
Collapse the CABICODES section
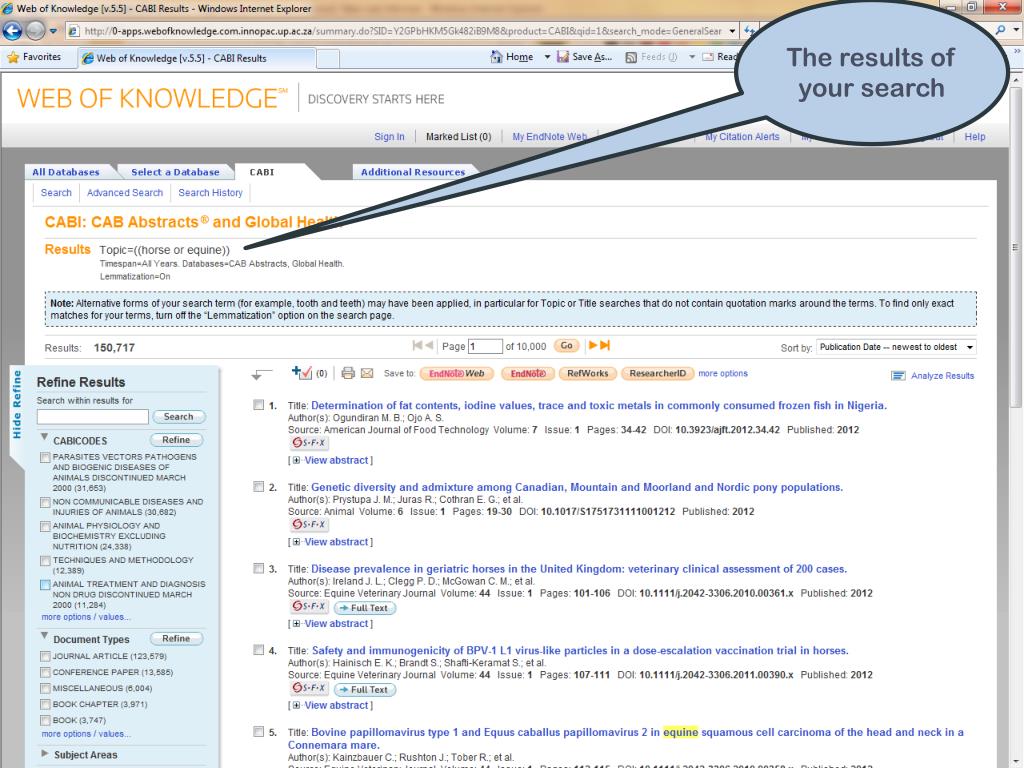coord(44,437)
